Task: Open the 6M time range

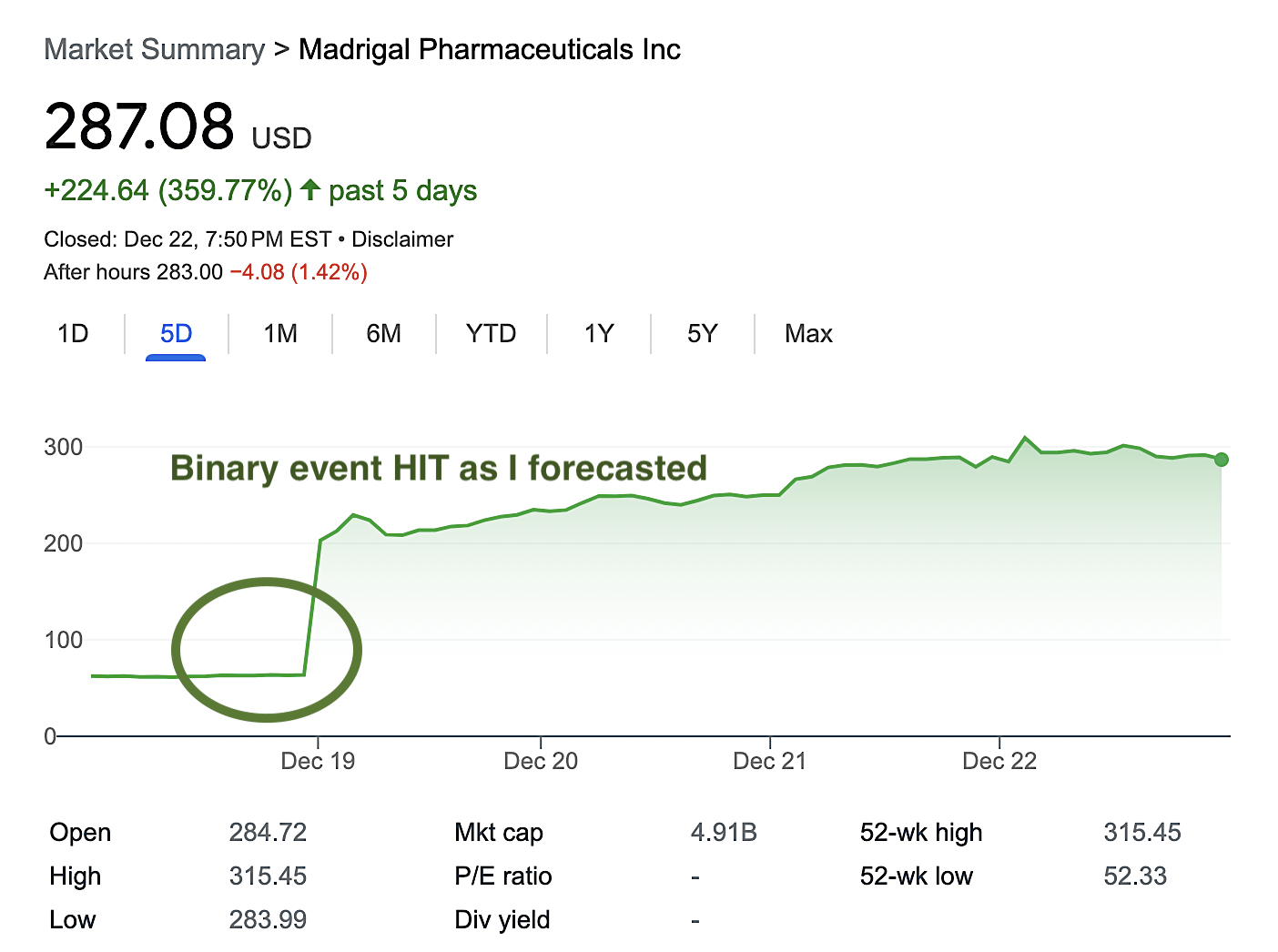Action: [x=383, y=334]
